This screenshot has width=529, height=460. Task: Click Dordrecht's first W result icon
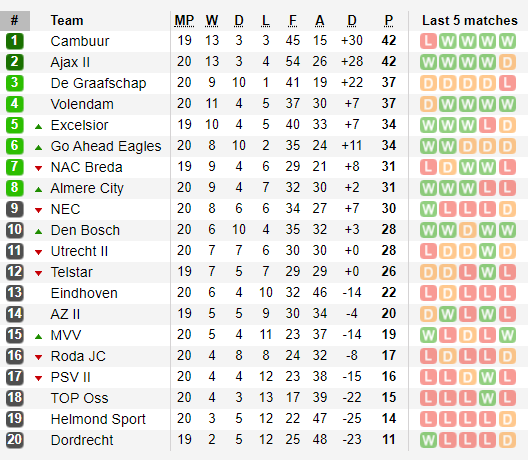428,440
